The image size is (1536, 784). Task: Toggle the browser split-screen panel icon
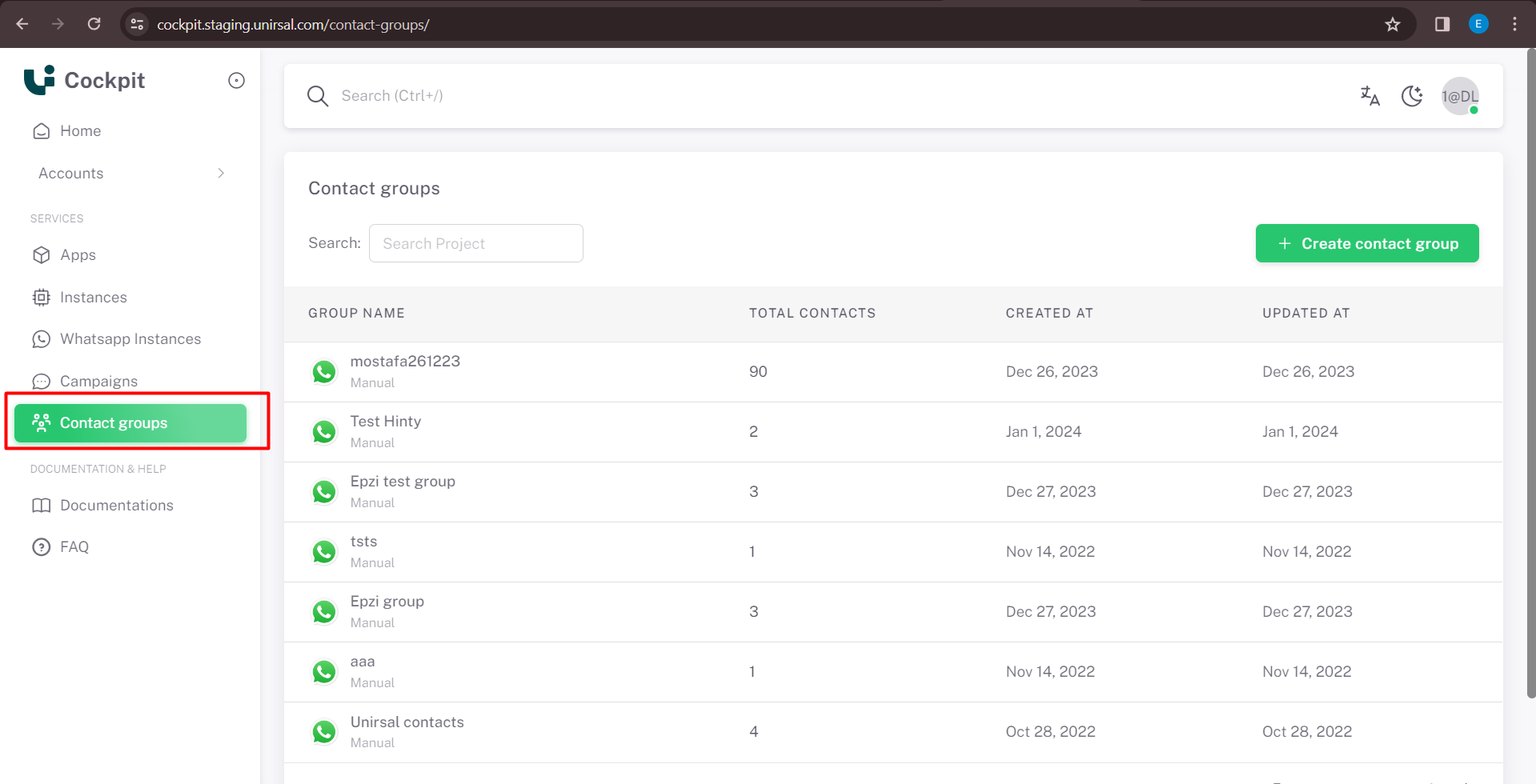pos(1442,24)
